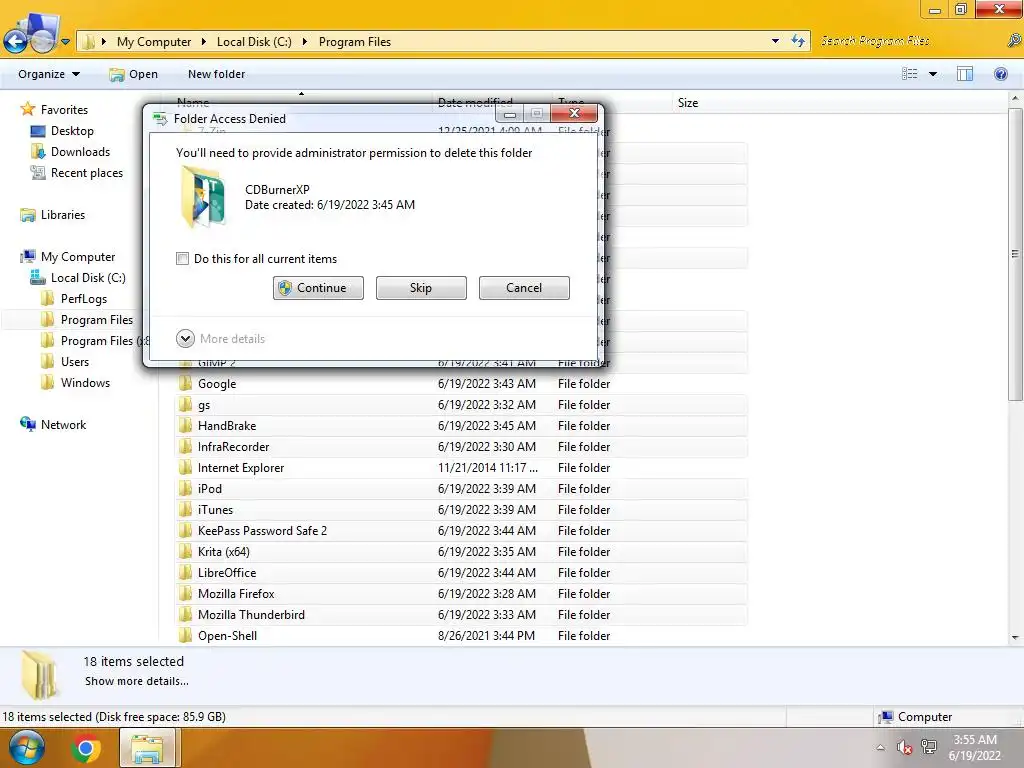The image size is (1024, 768).
Task: Click the Internet Explorer folder icon
Action: [185, 468]
